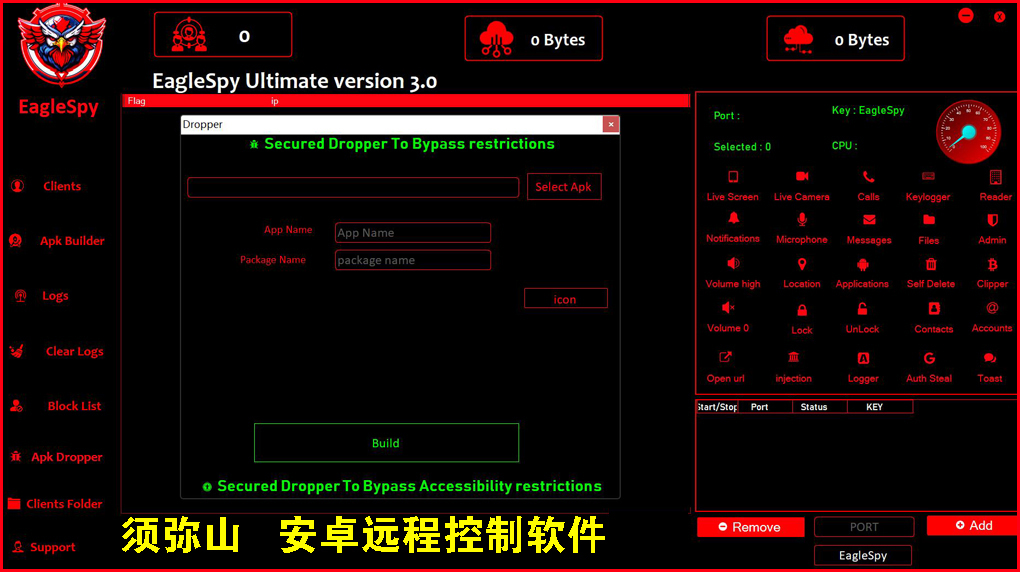Open the Clipper bitcoin icon

coord(993,264)
